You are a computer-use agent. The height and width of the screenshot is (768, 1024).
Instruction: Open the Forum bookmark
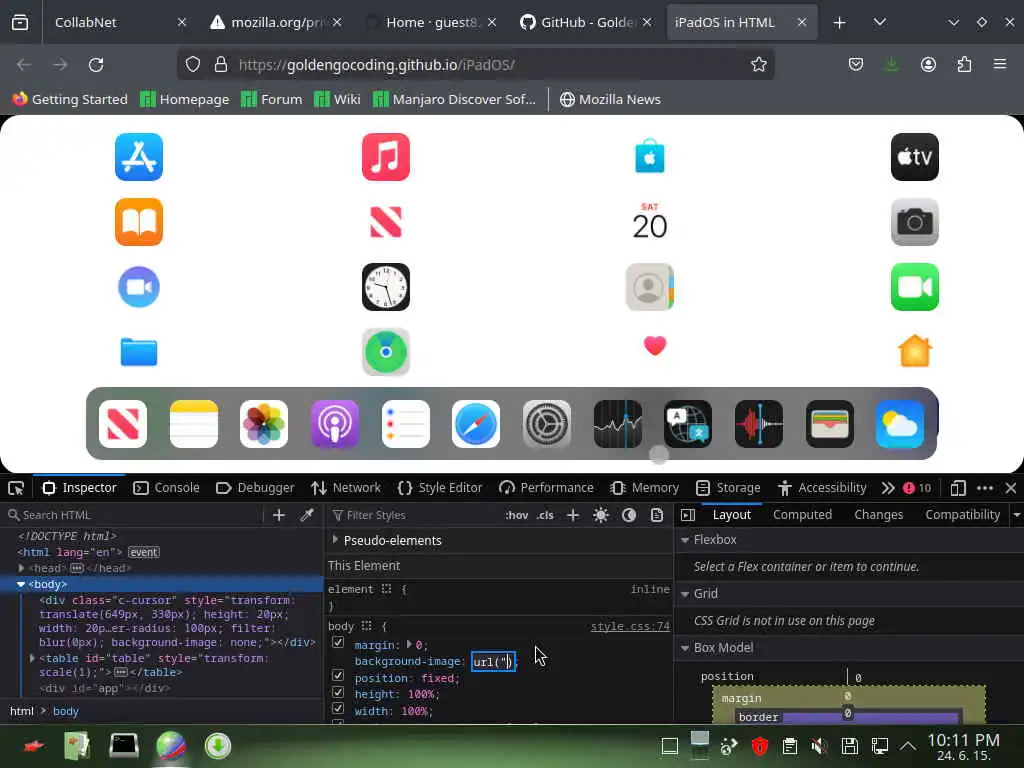pos(271,99)
